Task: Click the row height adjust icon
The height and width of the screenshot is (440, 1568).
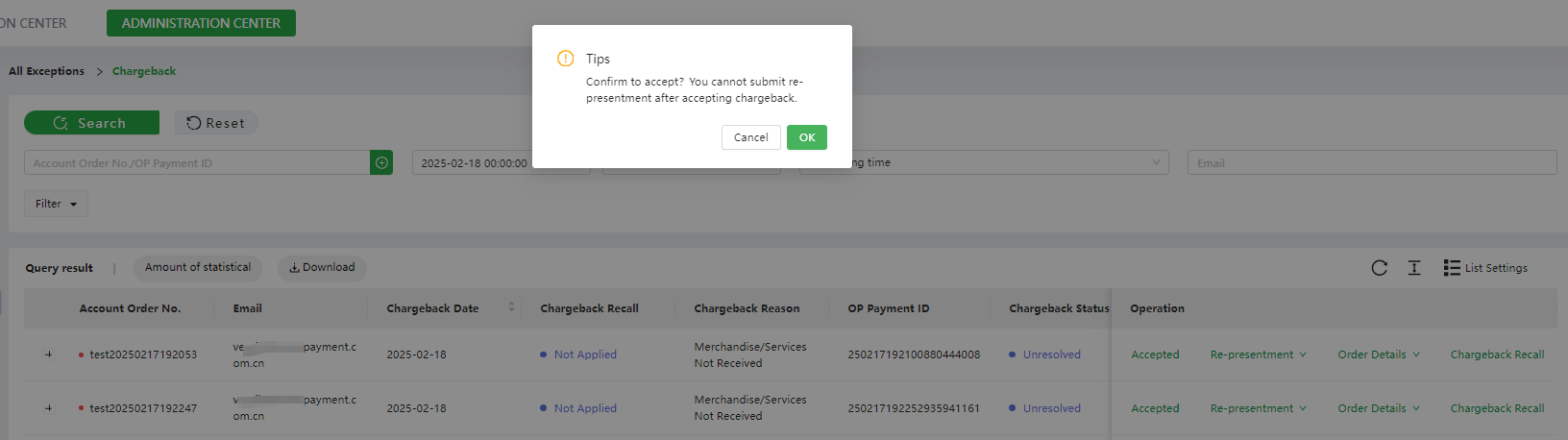Action: [x=1414, y=268]
